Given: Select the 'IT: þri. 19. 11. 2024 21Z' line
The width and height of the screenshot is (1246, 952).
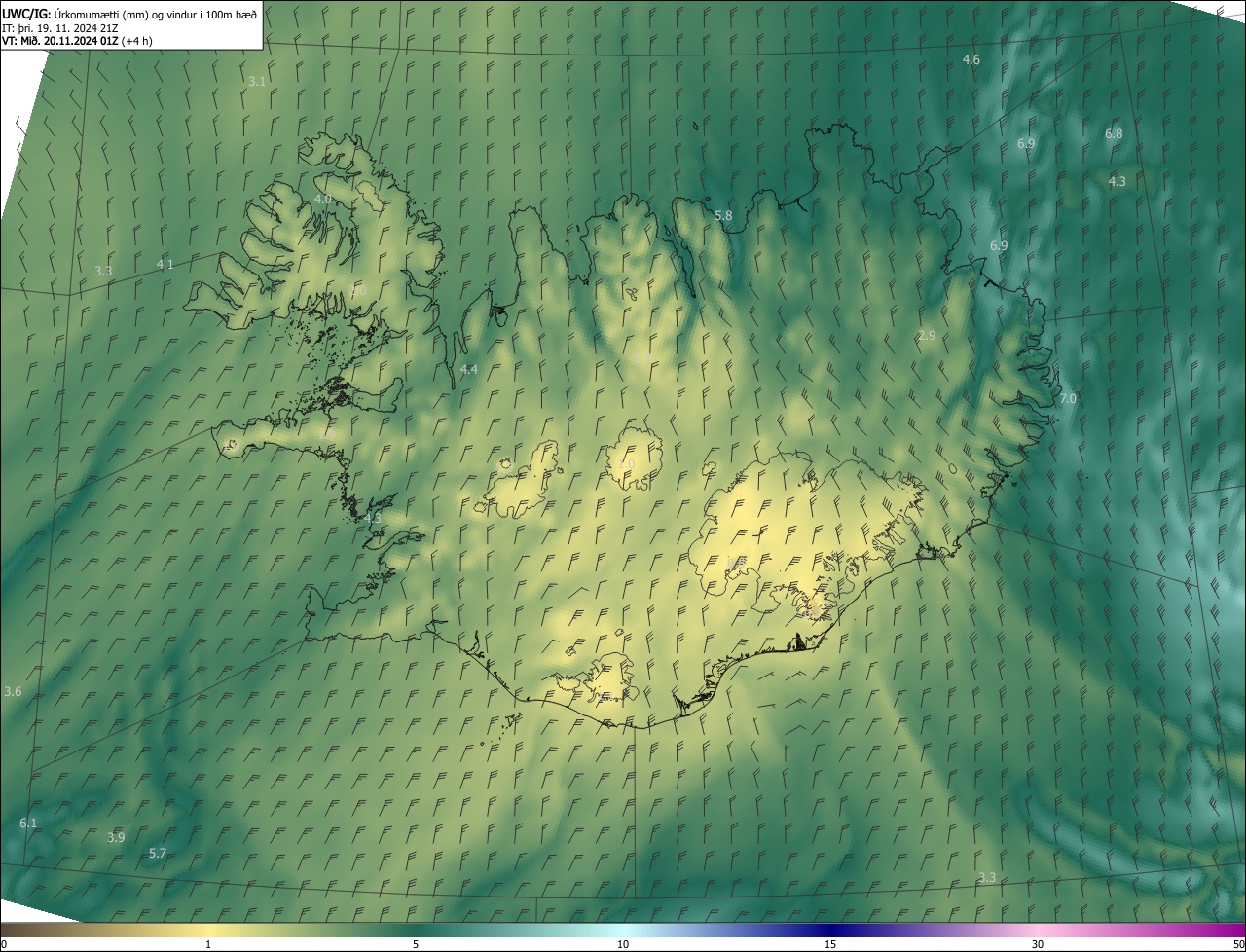Looking at the screenshot, I should click(60, 27).
